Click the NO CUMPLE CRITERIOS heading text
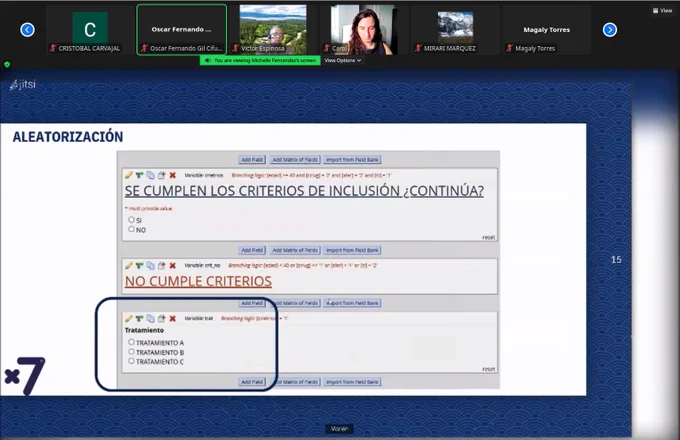Image resolution: width=680 pixels, height=440 pixels. tap(198, 281)
